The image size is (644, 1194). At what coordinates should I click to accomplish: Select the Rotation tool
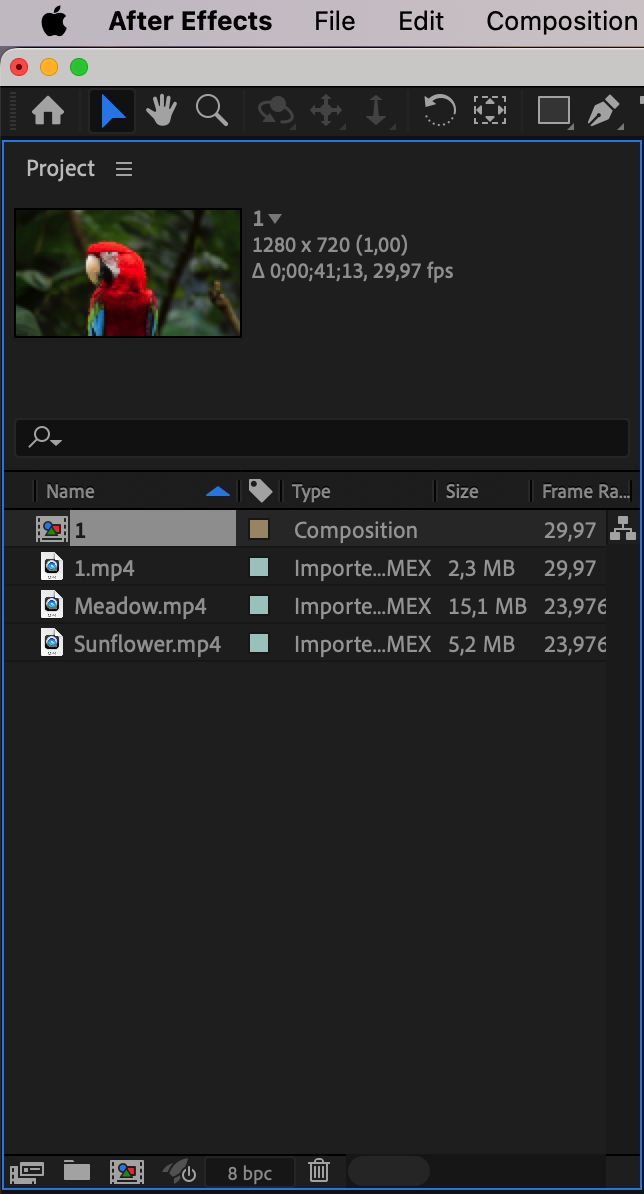click(x=439, y=111)
